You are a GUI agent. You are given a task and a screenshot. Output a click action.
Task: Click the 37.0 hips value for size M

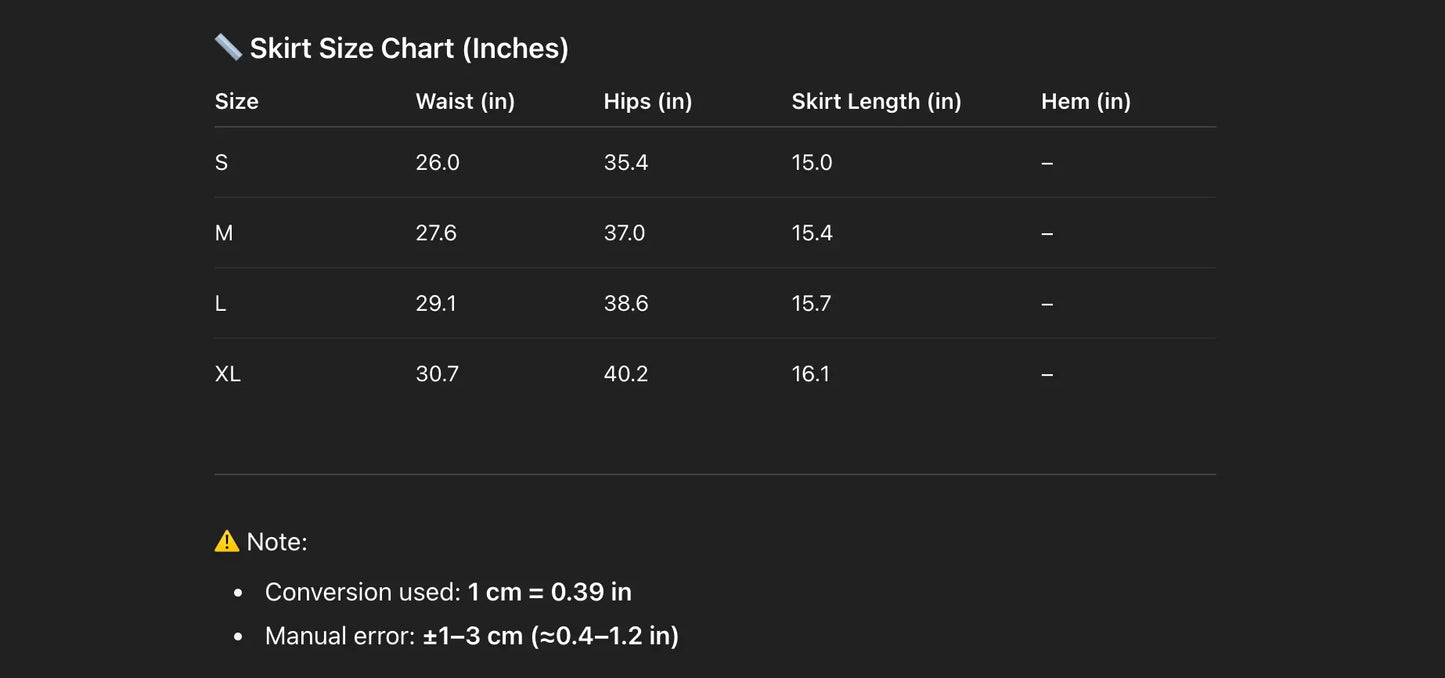[625, 233]
